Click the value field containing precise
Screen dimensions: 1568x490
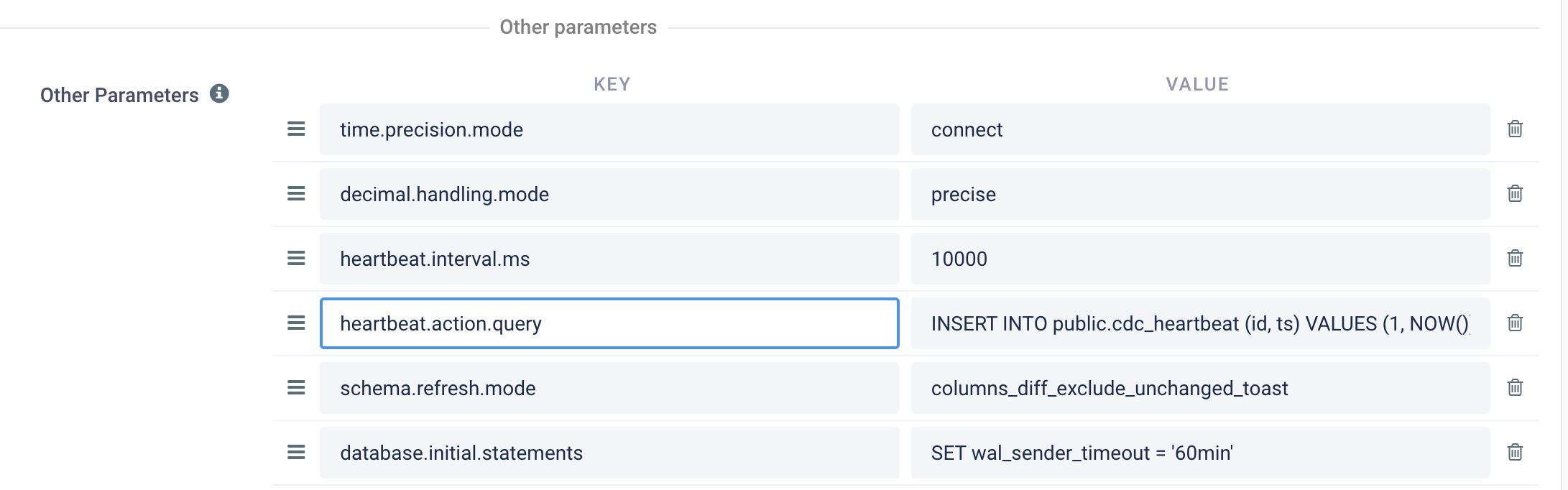pos(1200,194)
